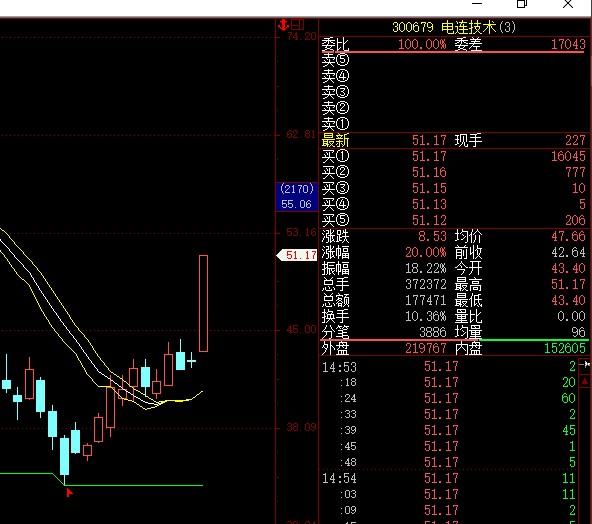This screenshot has width=592, height=524.
Task: Click the boxed 日 period icon
Action: pos(298,25)
